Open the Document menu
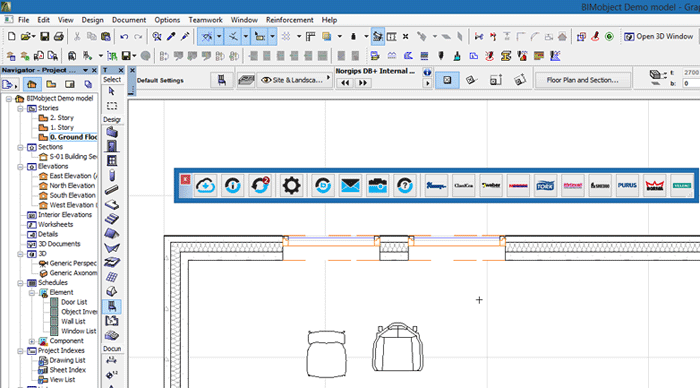Viewport: 700px width, 388px height. (x=129, y=20)
